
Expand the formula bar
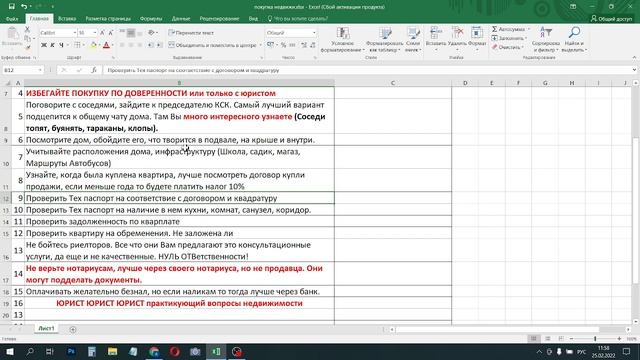pos(634,70)
